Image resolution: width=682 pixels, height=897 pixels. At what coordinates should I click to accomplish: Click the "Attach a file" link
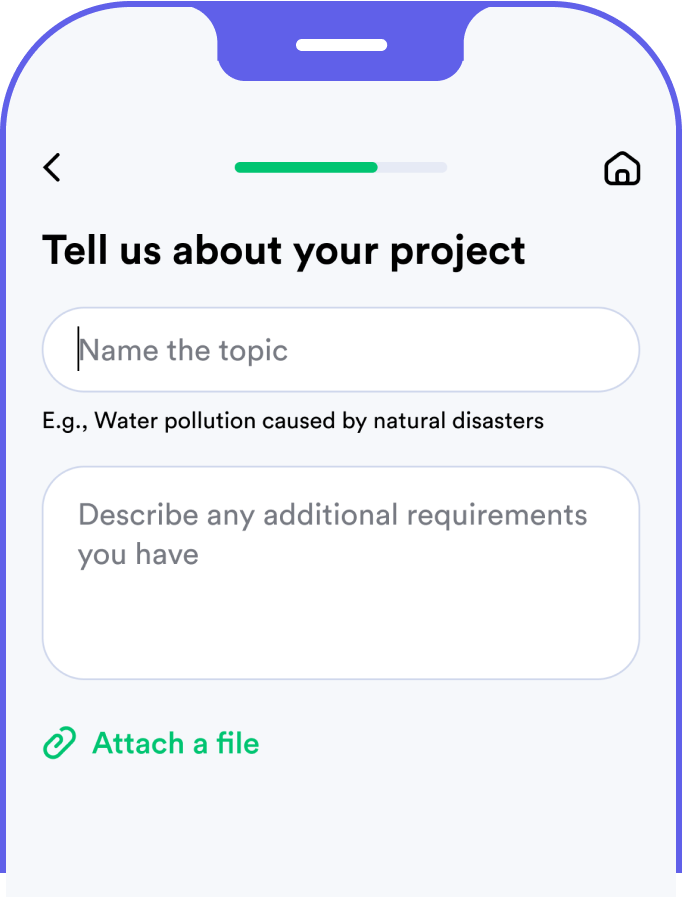coord(175,744)
